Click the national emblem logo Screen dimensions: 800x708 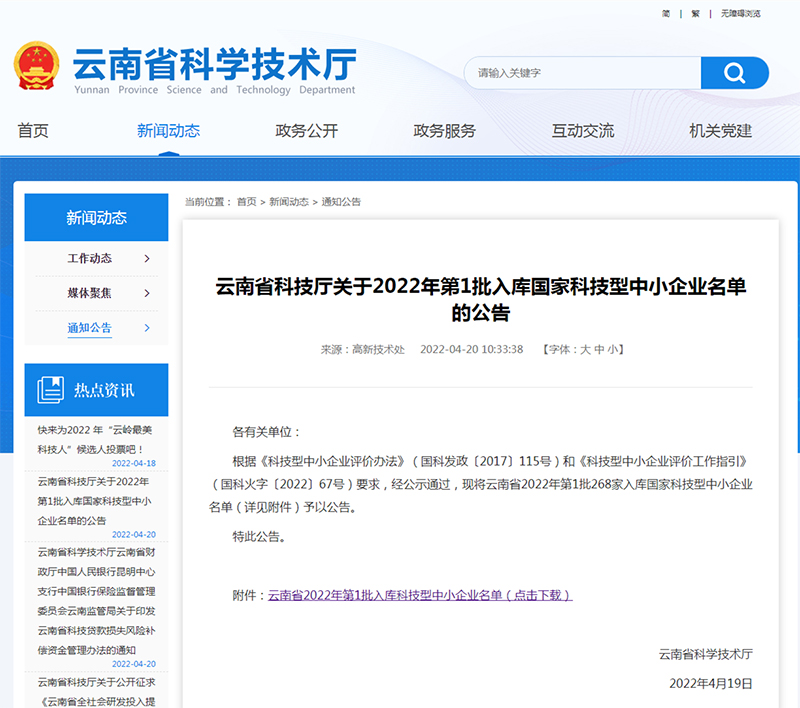[37, 67]
